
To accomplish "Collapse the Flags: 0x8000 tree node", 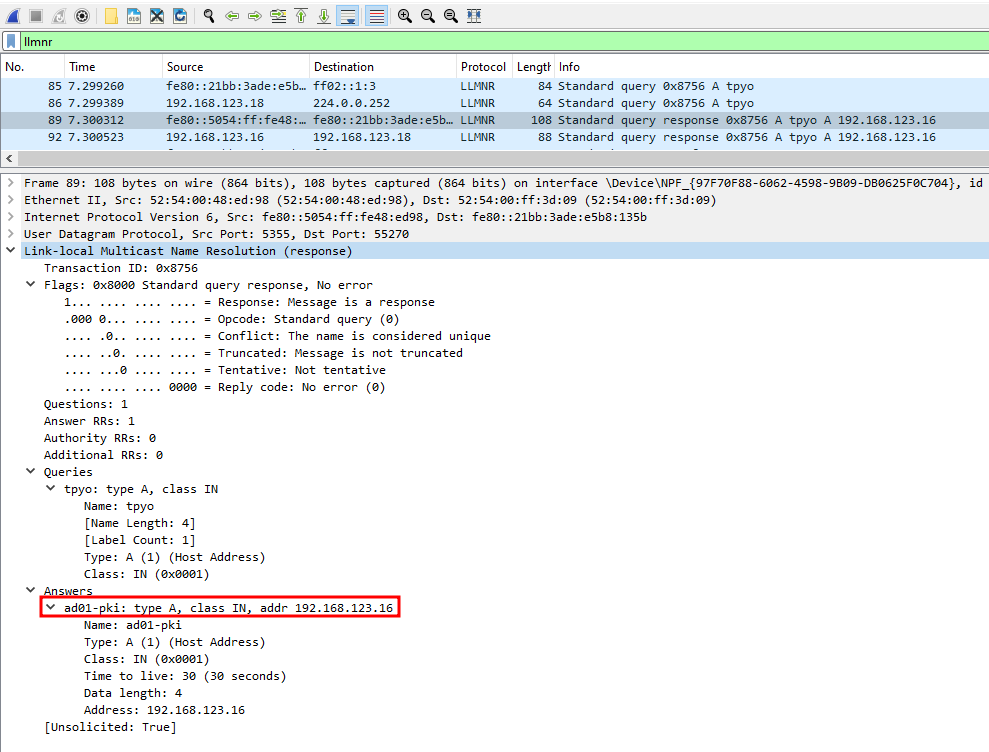I will click(x=30, y=285).
